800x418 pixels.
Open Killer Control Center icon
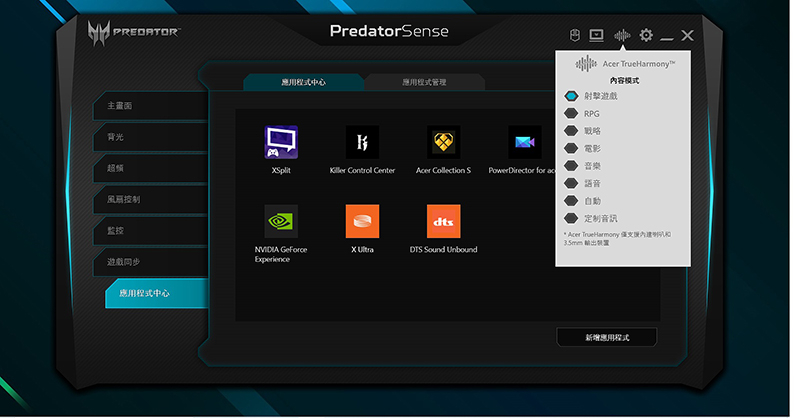[x=362, y=142]
